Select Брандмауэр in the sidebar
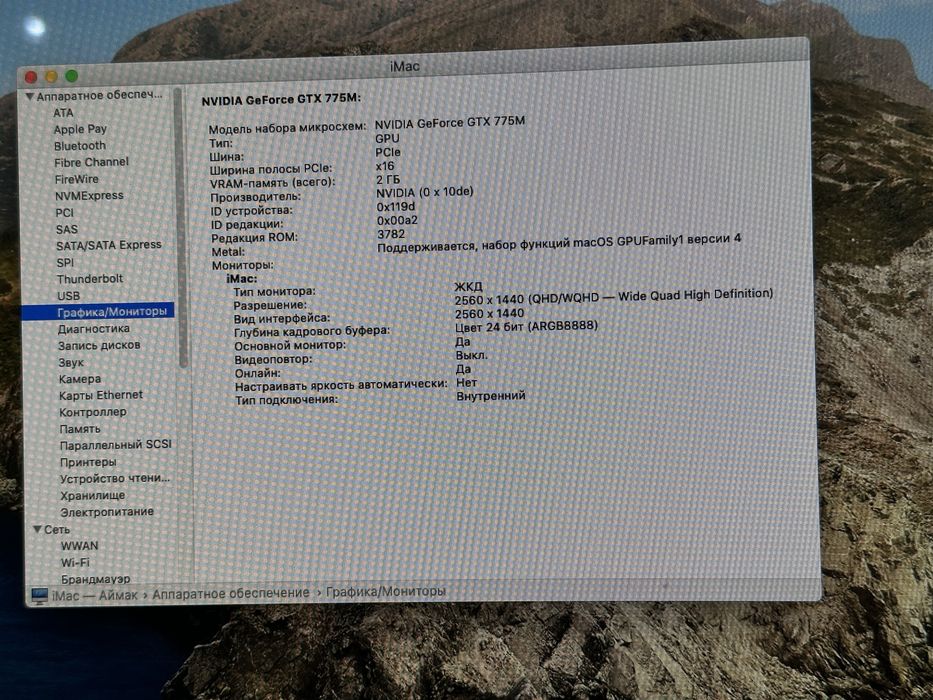933x700 pixels. [x=95, y=579]
